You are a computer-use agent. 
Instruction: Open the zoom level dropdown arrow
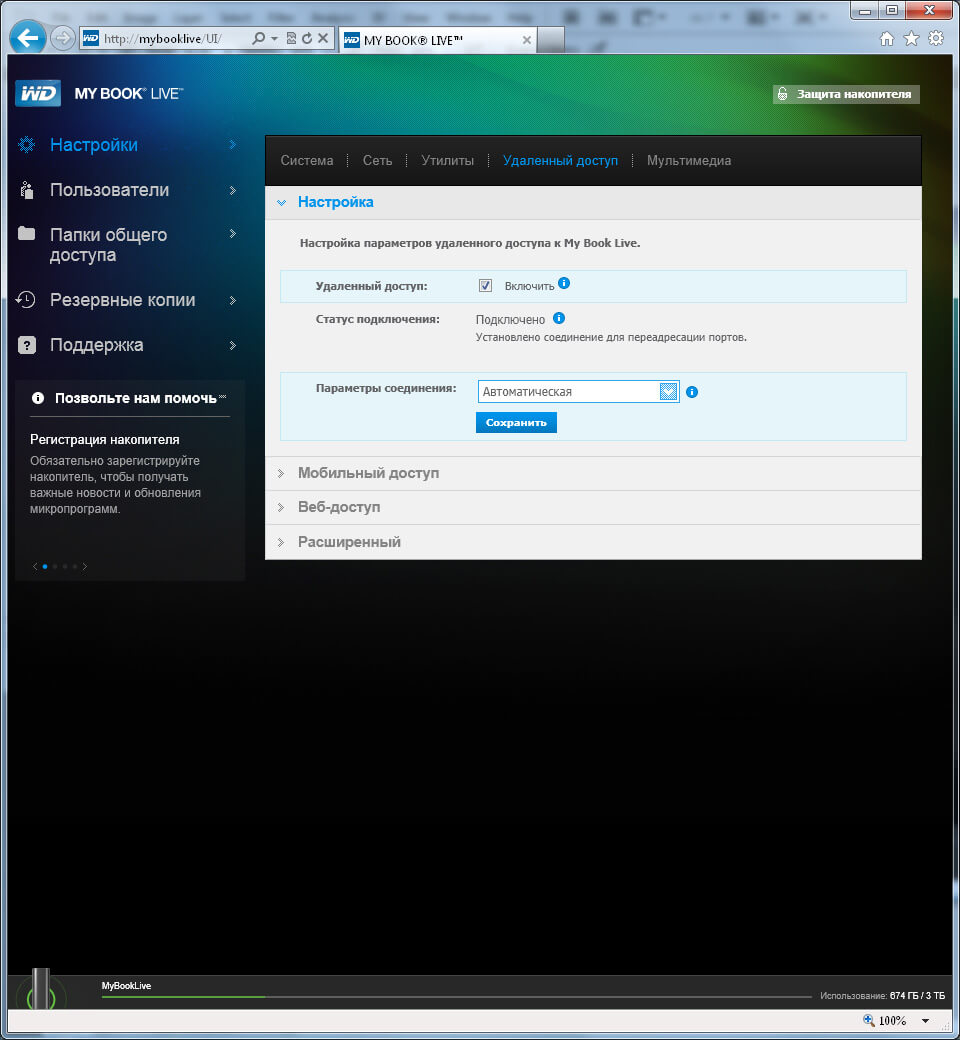pyautogui.click(x=925, y=1021)
